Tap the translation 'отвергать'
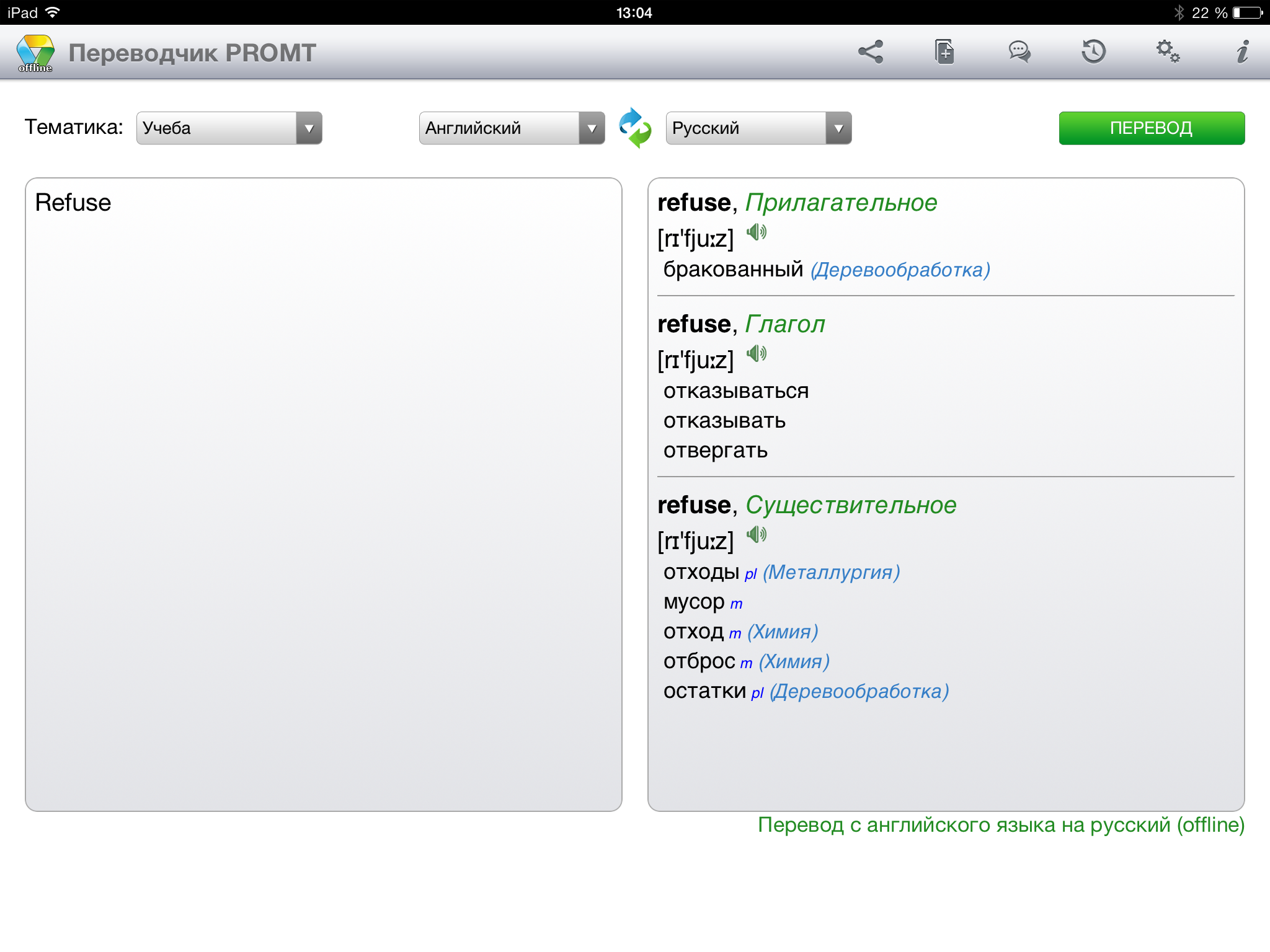Image resolution: width=1270 pixels, height=952 pixels. tap(716, 451)
